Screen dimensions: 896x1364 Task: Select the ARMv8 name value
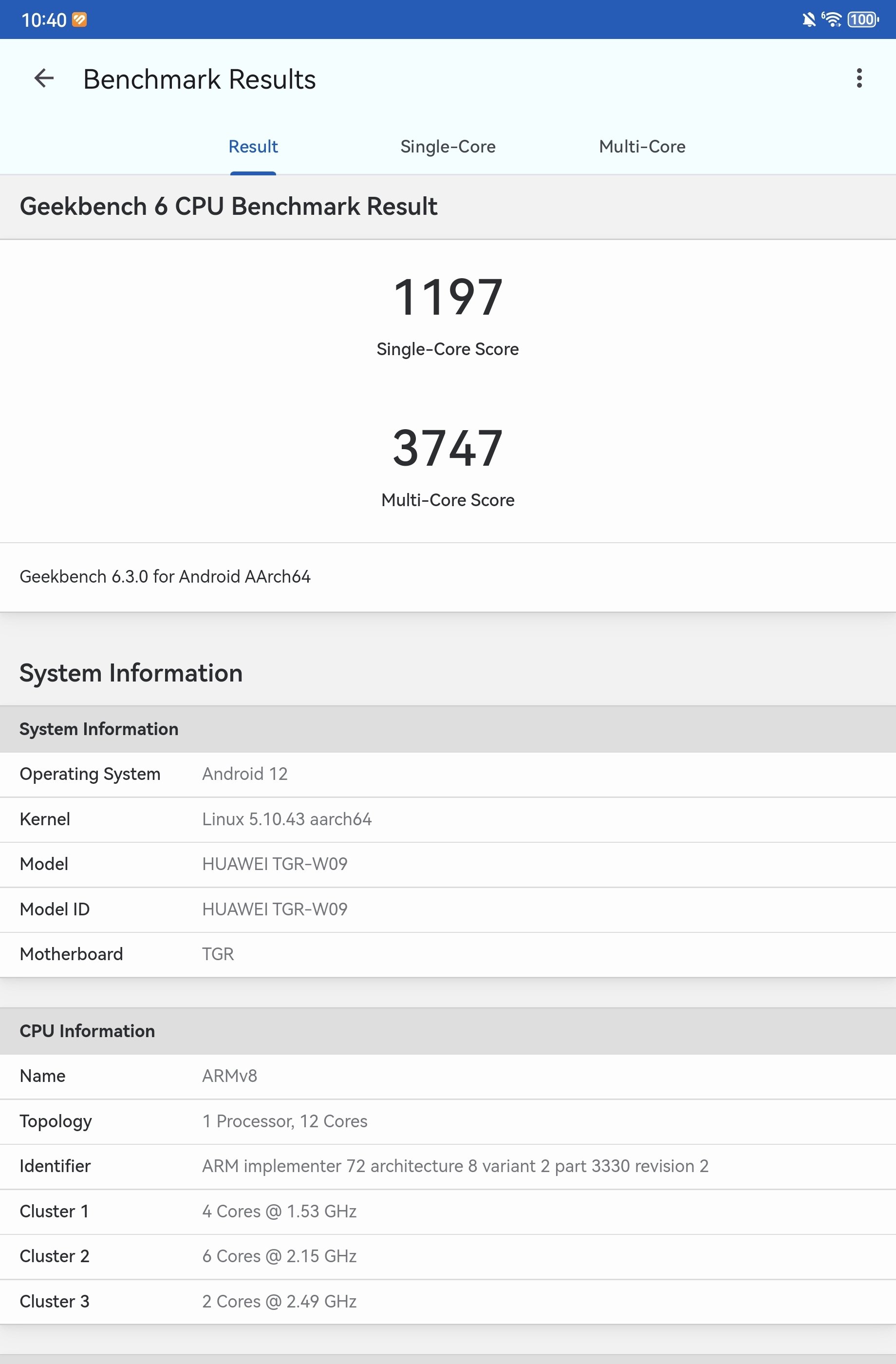tap(230, 1076)
